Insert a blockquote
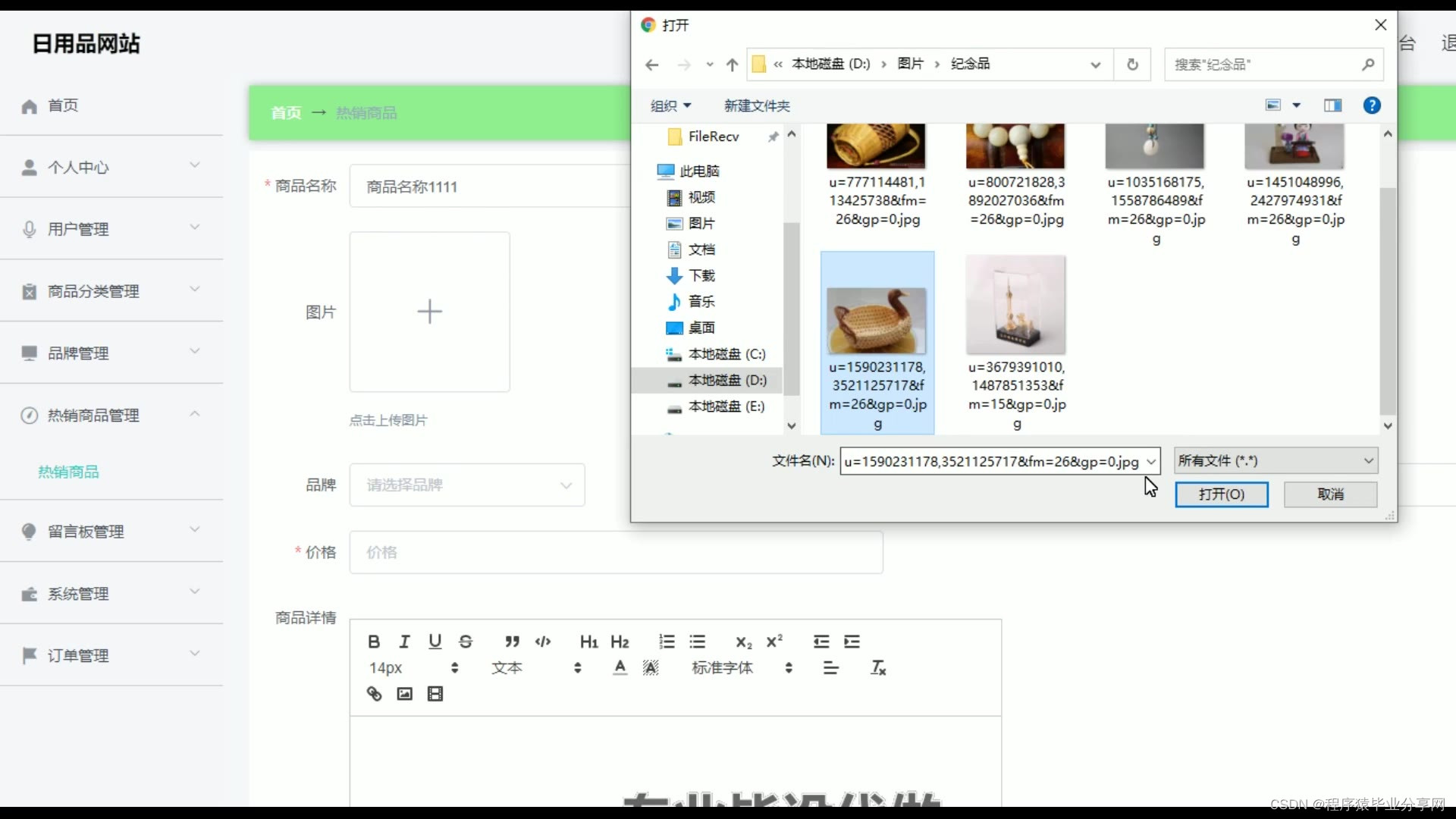This screenshot has width=1456, height=819. click(x=512, y=642)
